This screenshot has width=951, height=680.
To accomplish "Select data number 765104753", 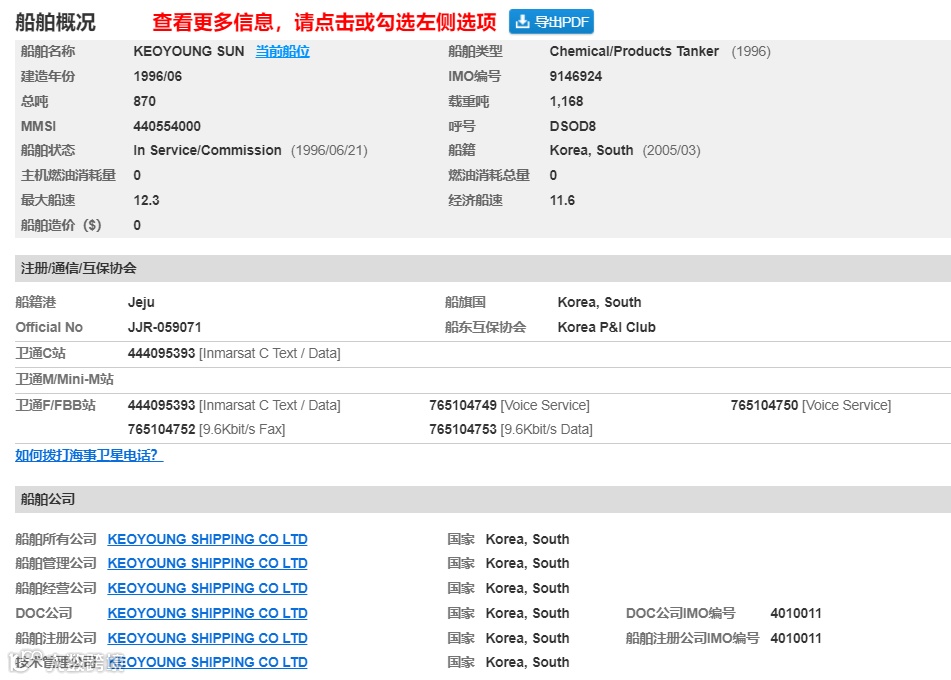I will click(463, 429).
